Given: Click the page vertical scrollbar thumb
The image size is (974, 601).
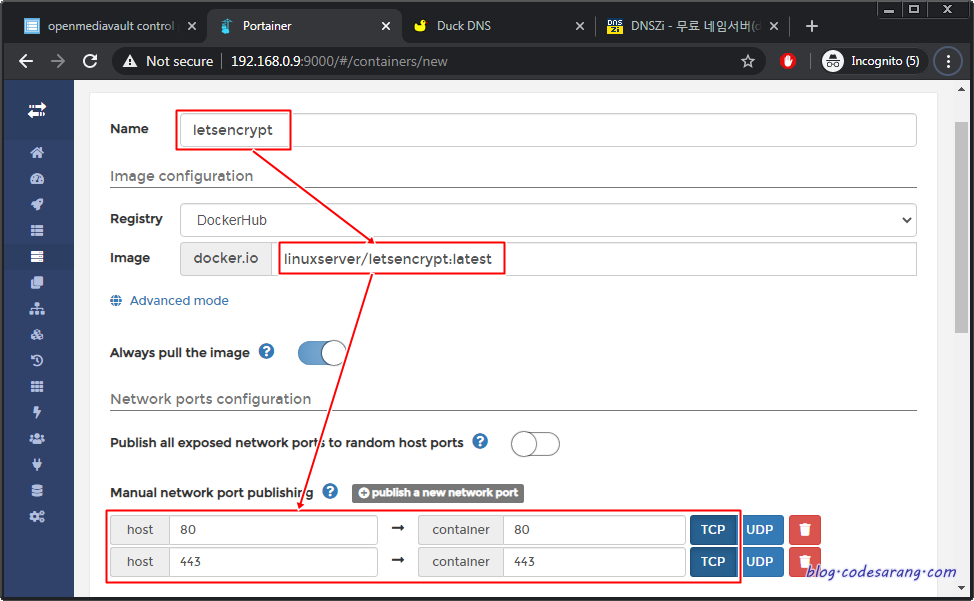Looking at the screenshot, I should (961, 227).
